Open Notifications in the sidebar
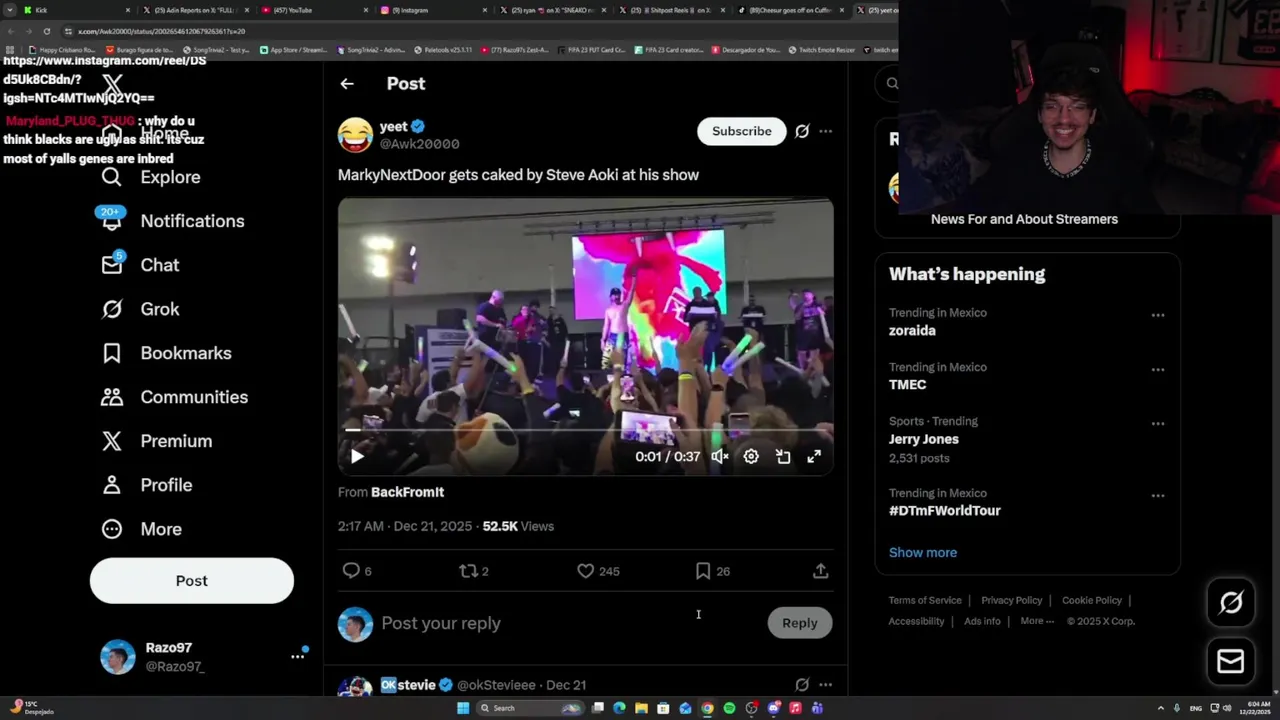The height and width of the screenshot is (720, 1280). 171,221
